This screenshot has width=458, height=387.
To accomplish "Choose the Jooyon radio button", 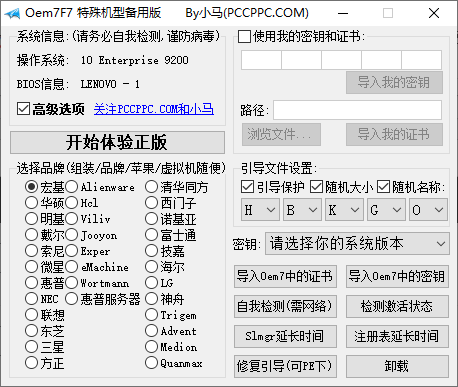I will [x=71, y=235].
